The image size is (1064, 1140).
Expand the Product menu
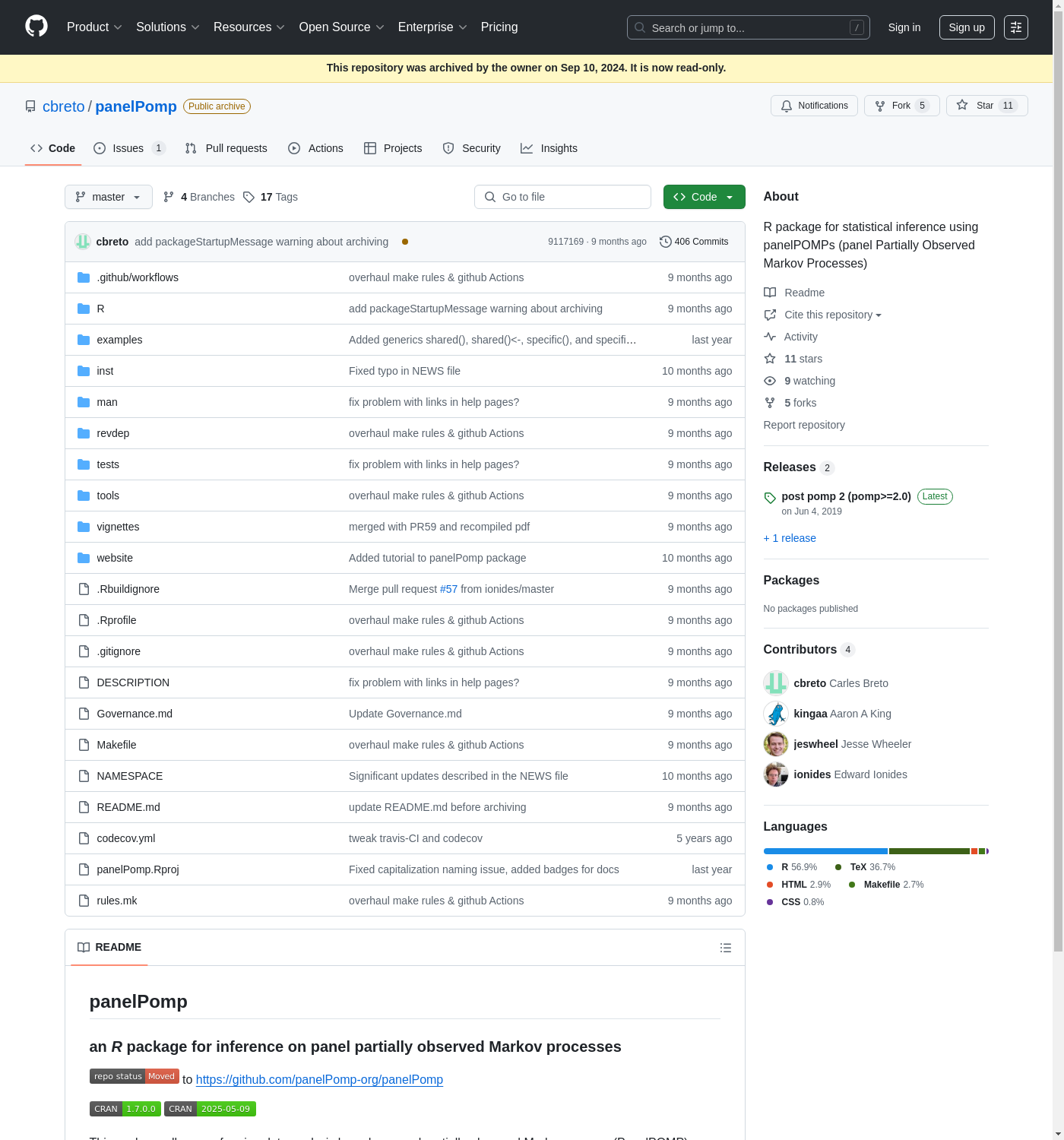tap(94, 27)
